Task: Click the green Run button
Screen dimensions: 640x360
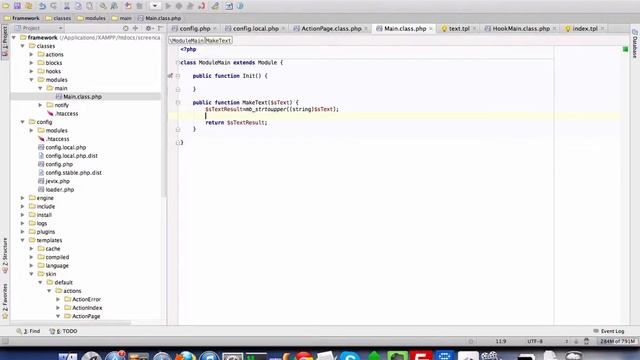Action: tap(168, 6)
